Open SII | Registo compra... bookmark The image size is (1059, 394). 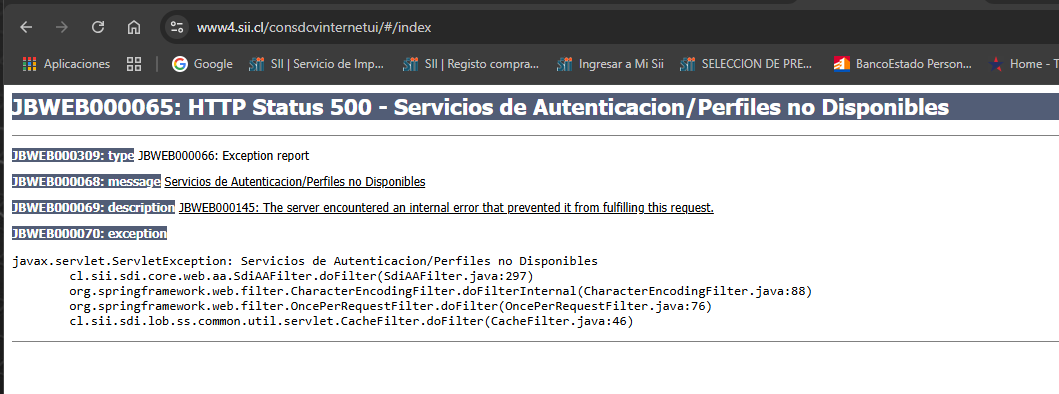[x=470, y=64]
